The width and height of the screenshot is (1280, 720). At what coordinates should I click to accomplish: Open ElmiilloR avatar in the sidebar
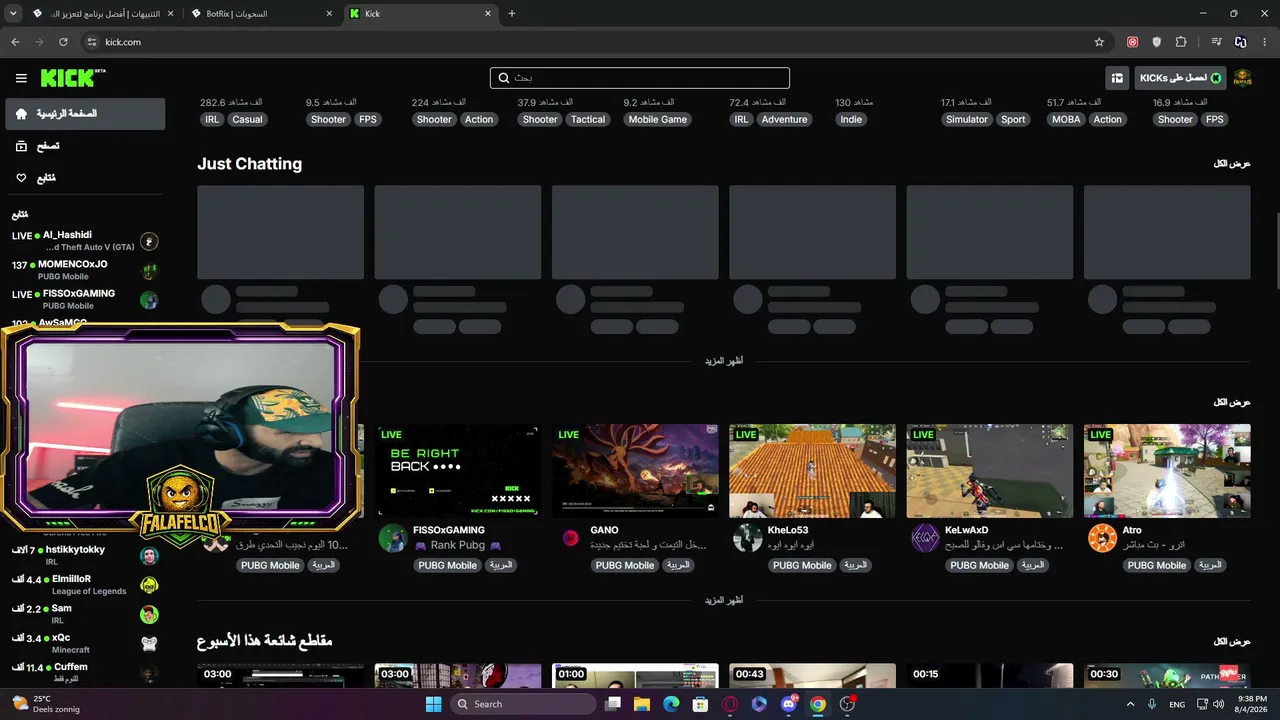point(149,585)
